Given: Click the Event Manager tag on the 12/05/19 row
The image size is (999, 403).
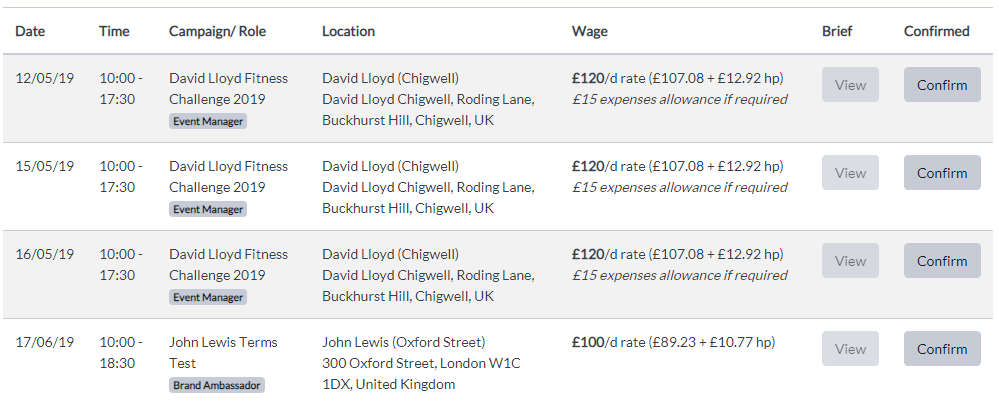Looking at the screenshot, I should click(x=208, y=122).
